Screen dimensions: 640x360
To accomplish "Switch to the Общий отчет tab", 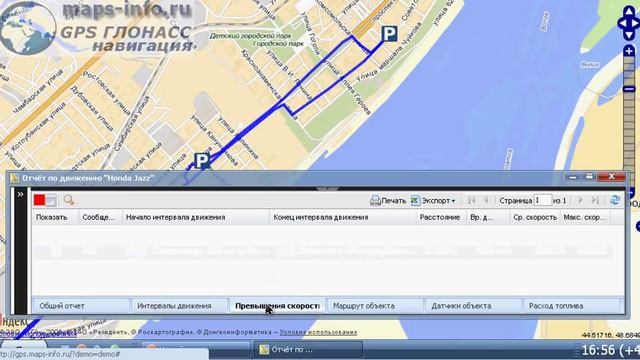I will coord(81,306).
